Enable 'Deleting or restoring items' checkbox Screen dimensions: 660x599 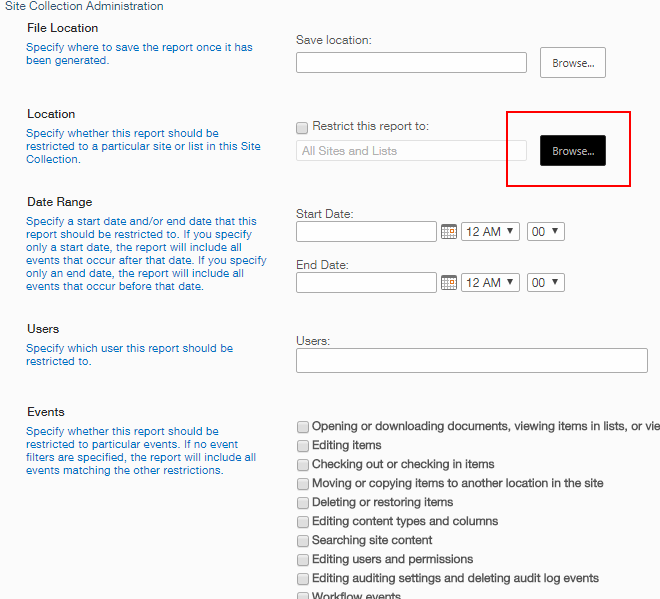[x=303, y=503]
